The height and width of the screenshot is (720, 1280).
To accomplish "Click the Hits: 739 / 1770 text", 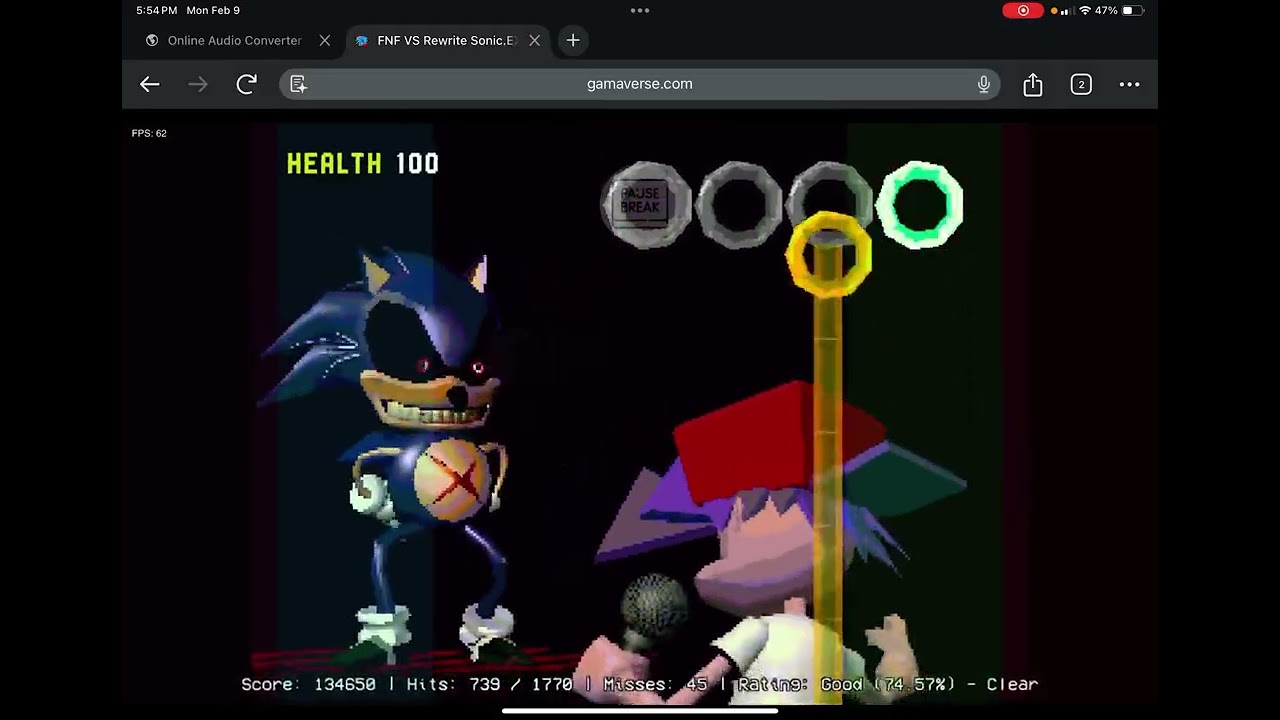I will point(490,684).
